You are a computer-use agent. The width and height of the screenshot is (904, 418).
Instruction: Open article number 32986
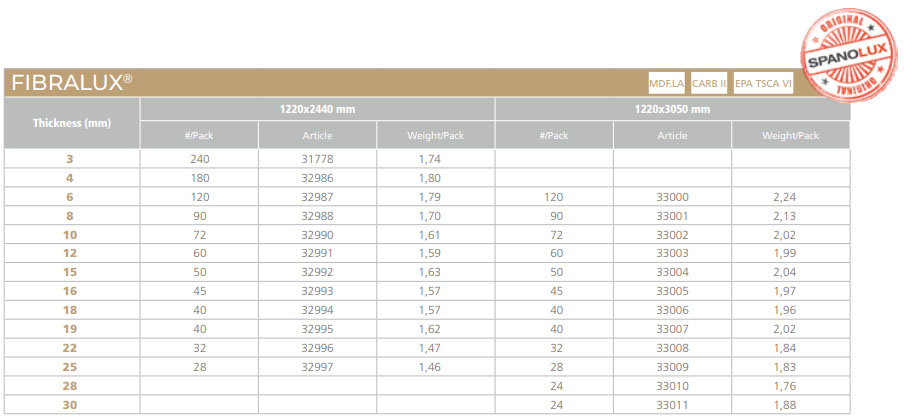point(317,178)
